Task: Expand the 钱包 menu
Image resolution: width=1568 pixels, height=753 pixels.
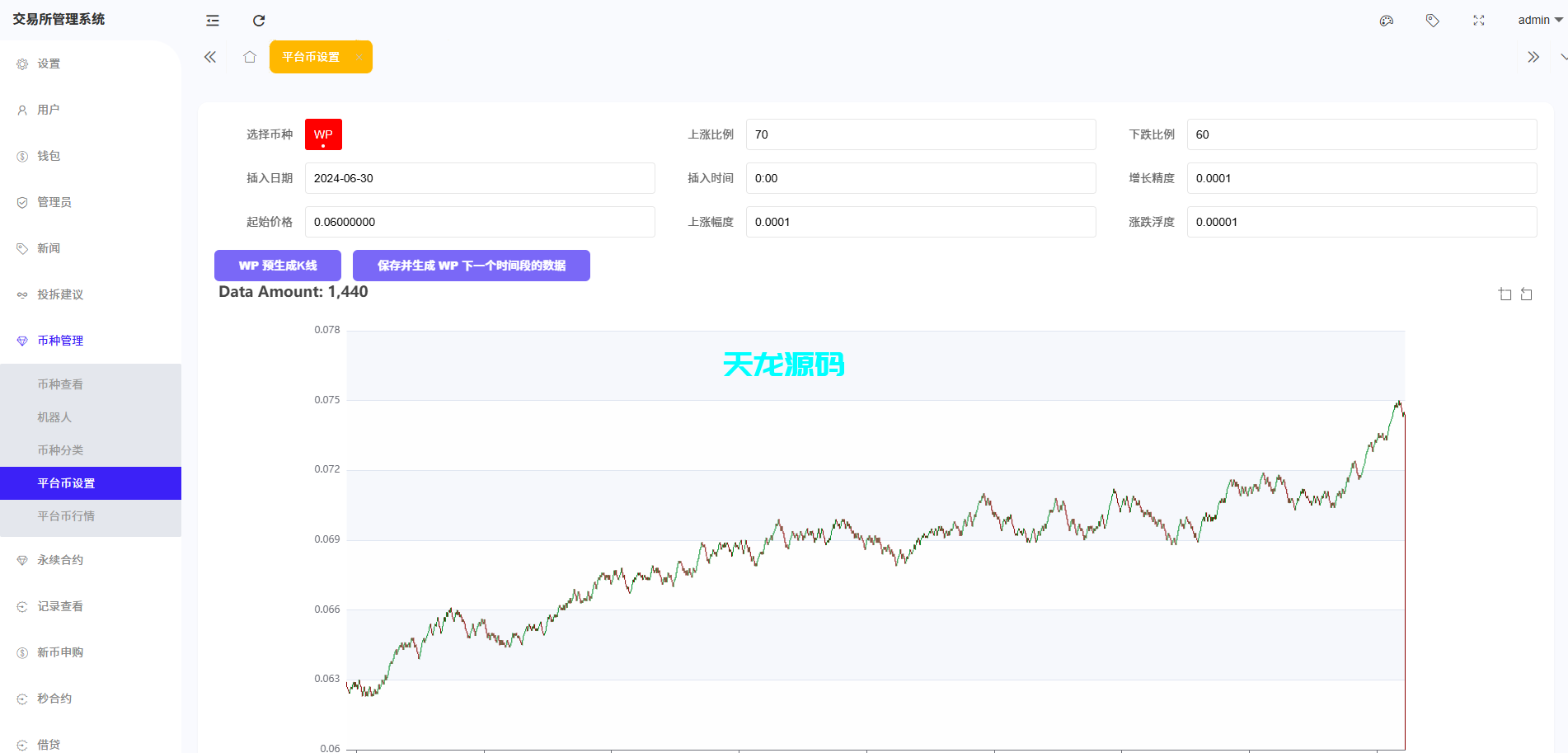Action: click(x=91, y=156)
